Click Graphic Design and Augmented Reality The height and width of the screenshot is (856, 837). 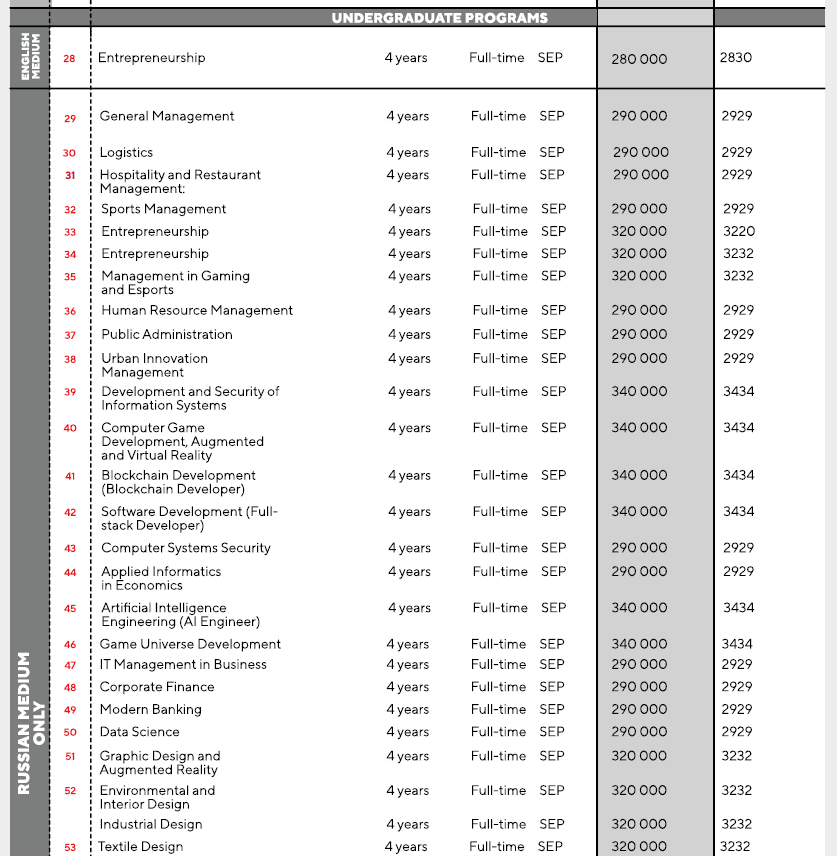coord(160,763)
